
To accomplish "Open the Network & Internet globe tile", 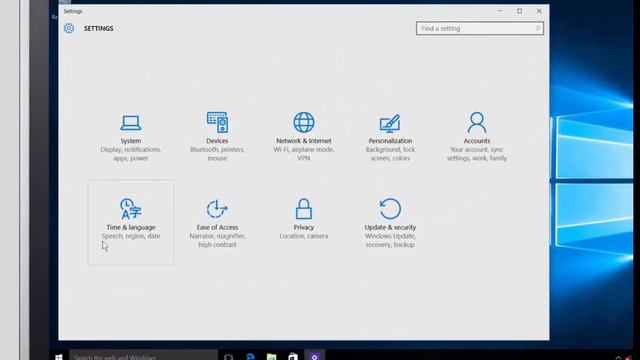I will click(x=304, y=137).
